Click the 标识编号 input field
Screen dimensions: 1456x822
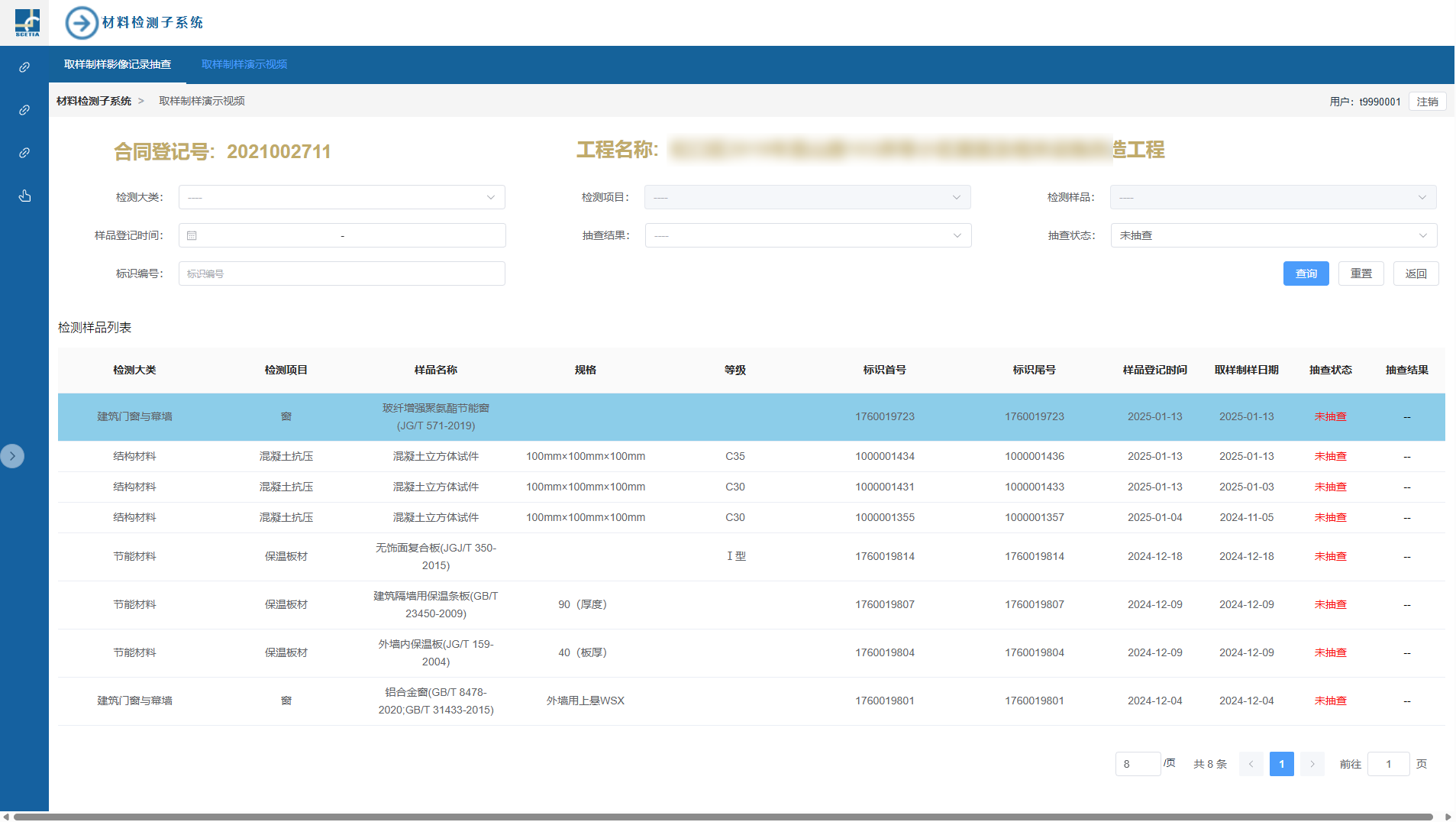[x=341, y=273]
